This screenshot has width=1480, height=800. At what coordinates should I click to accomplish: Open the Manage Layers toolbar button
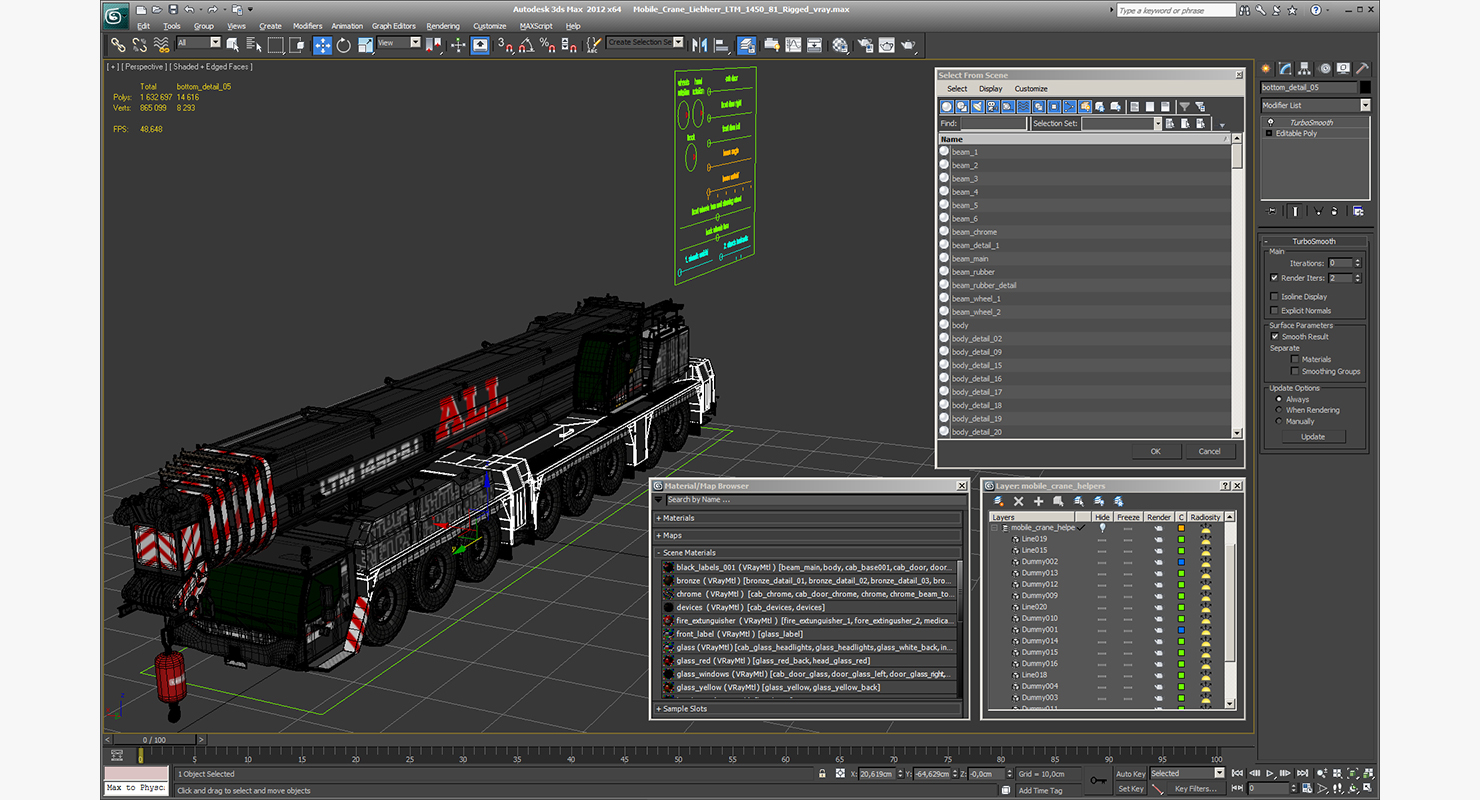tap(747, 45)
